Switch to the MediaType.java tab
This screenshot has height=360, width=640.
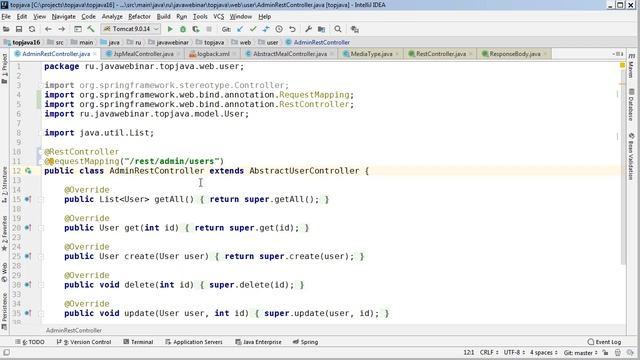click(371, 54)
